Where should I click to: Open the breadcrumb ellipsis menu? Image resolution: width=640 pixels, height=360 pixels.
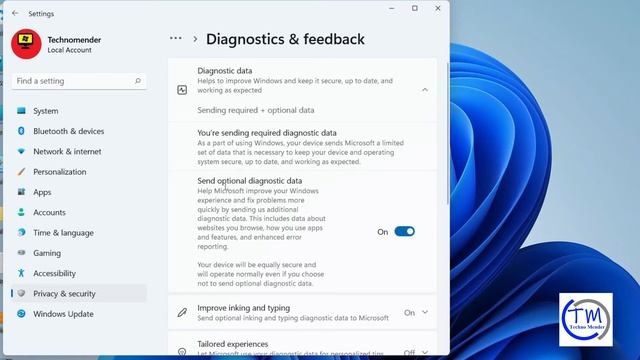pyautogui.click(x=176, y=38)
